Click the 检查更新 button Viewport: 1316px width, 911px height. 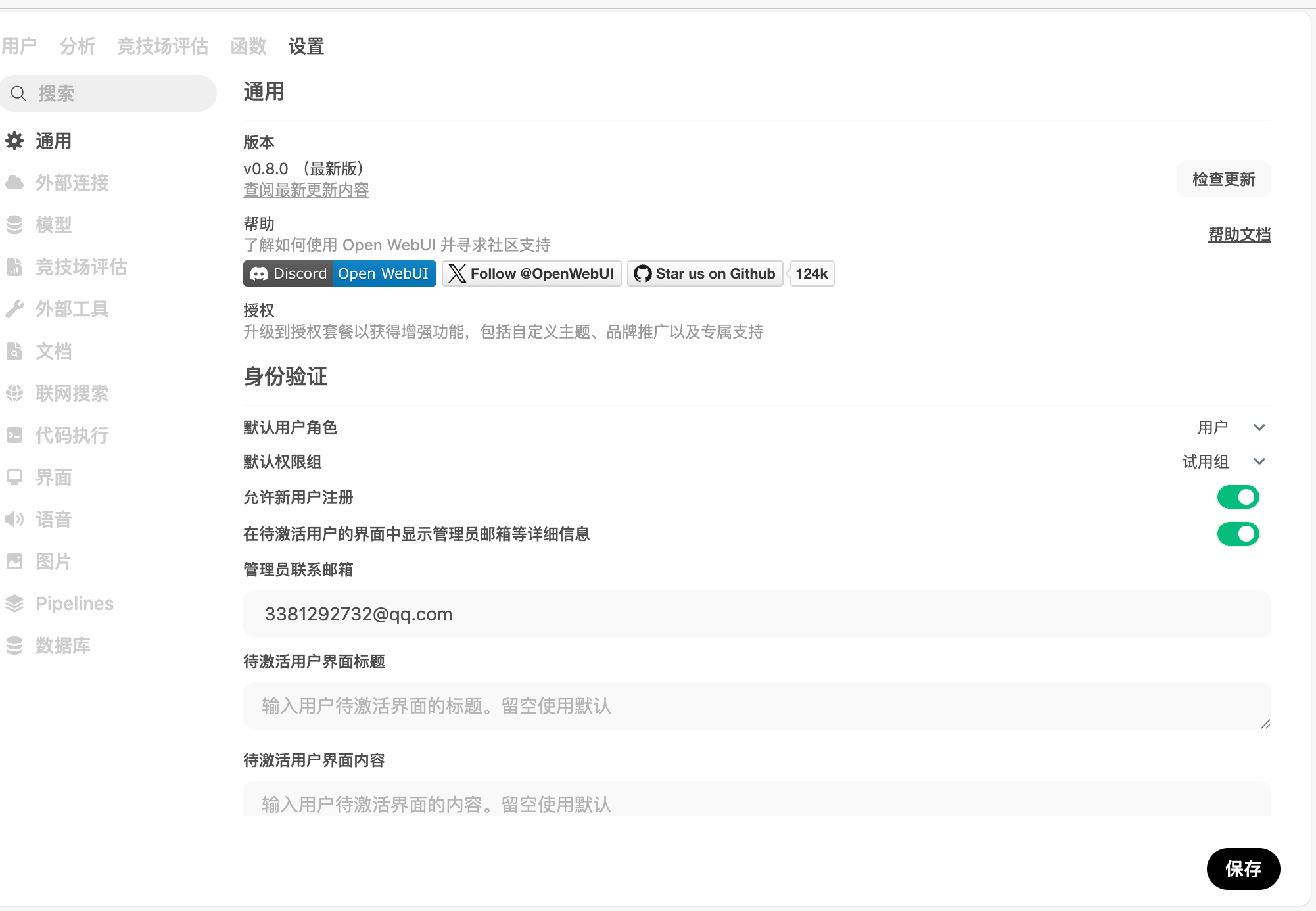click(x=1223, y=179)
